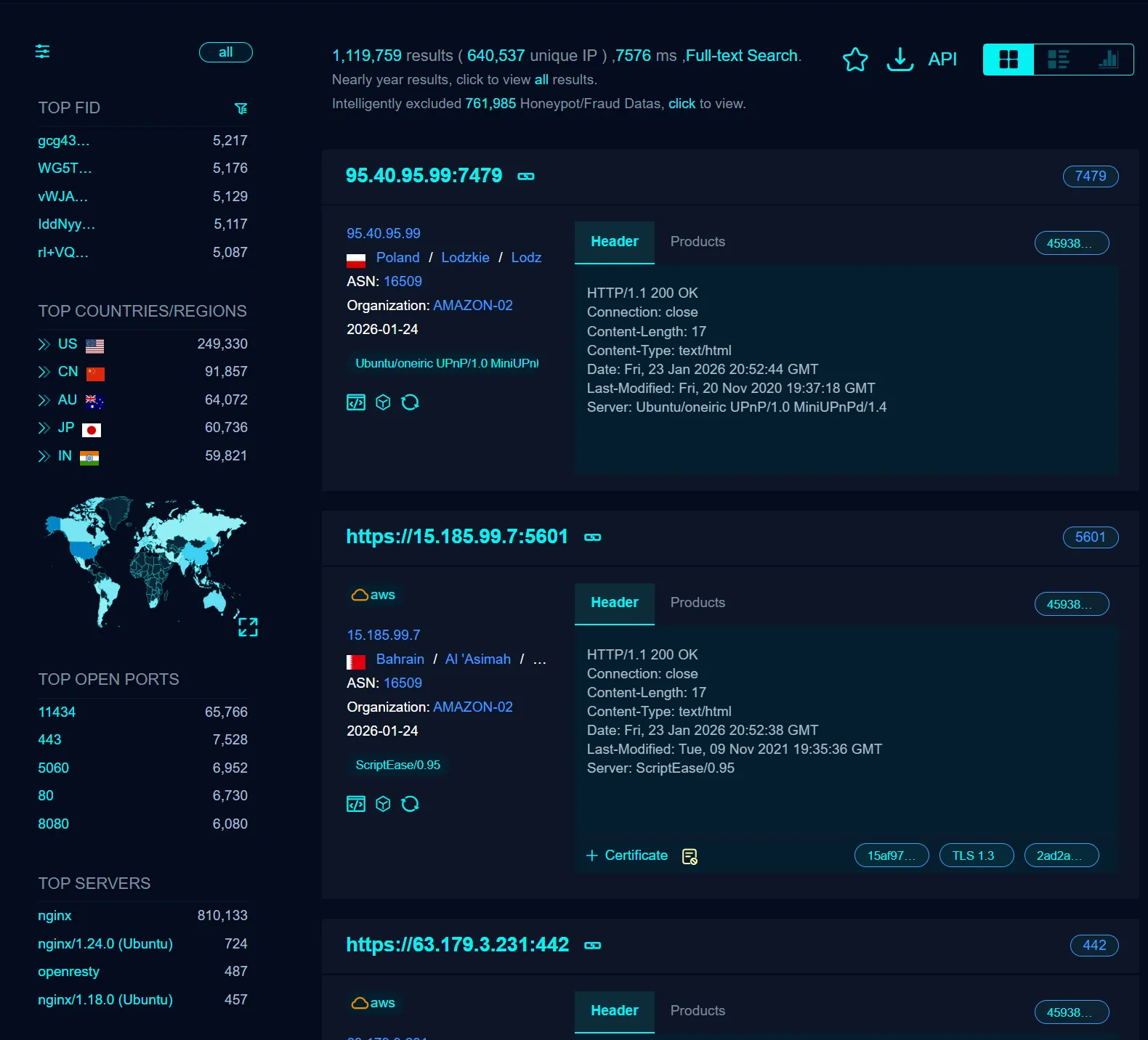Expand world map to fullscreen
1148x1040 pixels.
(x=248, y=627)
